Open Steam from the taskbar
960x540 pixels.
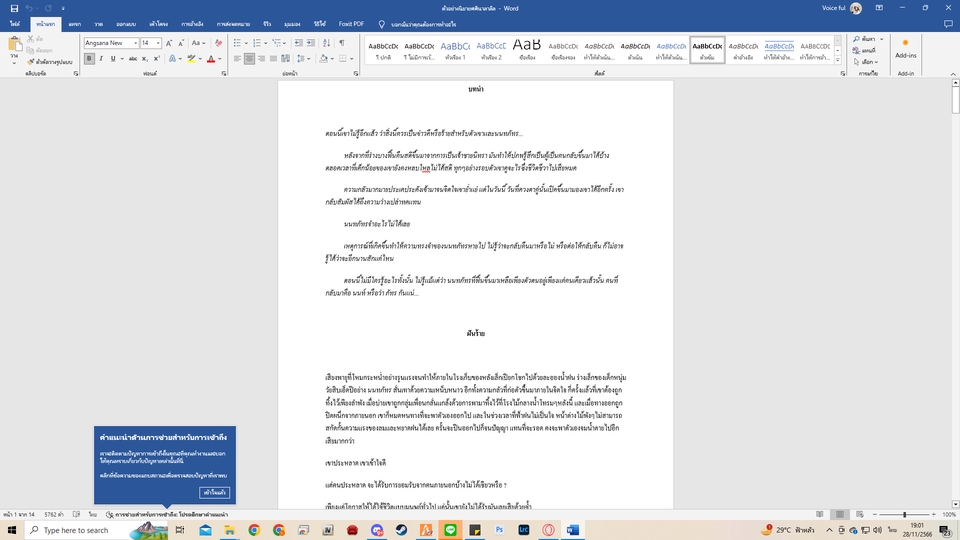coord(401,530)
